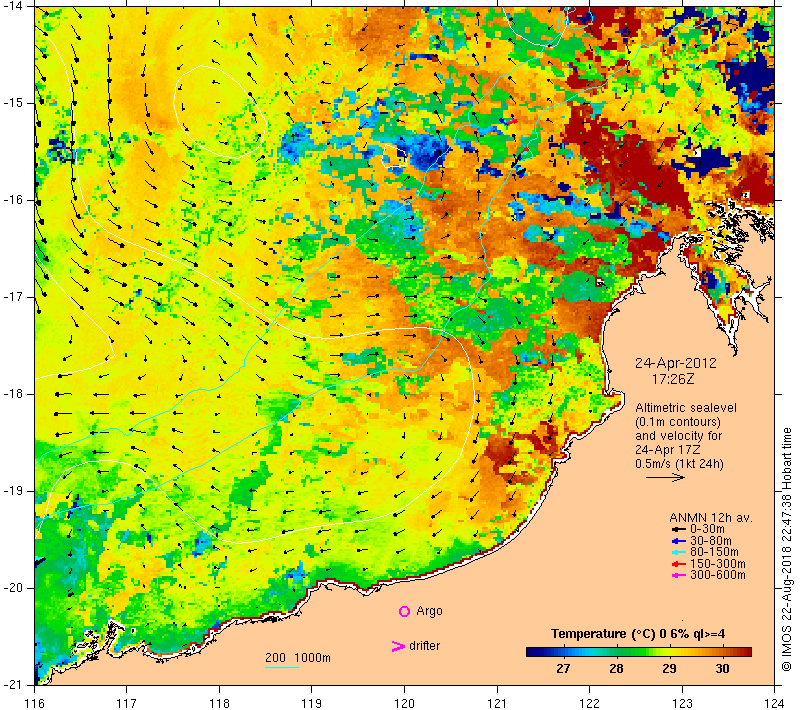800x710 pixels.
Task: Click the 27 label on temperature scale
Action: [563, 669]
